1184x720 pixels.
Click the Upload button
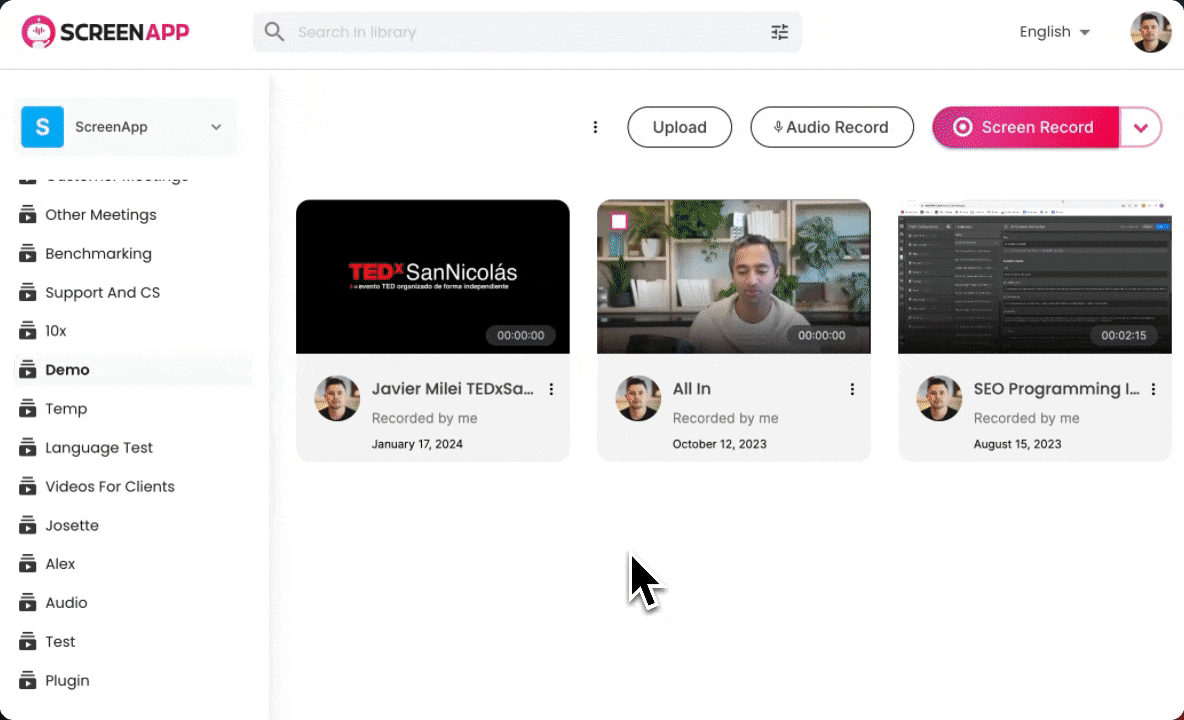pyautogui.click(x=679, y=127)
